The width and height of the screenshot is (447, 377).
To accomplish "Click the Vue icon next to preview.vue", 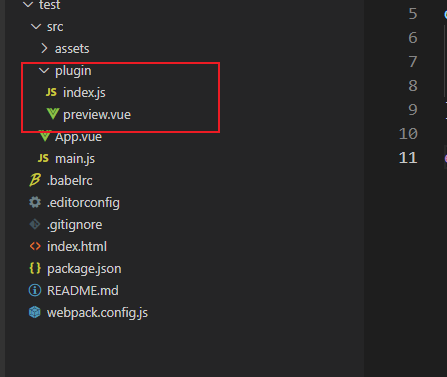I will pos(53,114).
